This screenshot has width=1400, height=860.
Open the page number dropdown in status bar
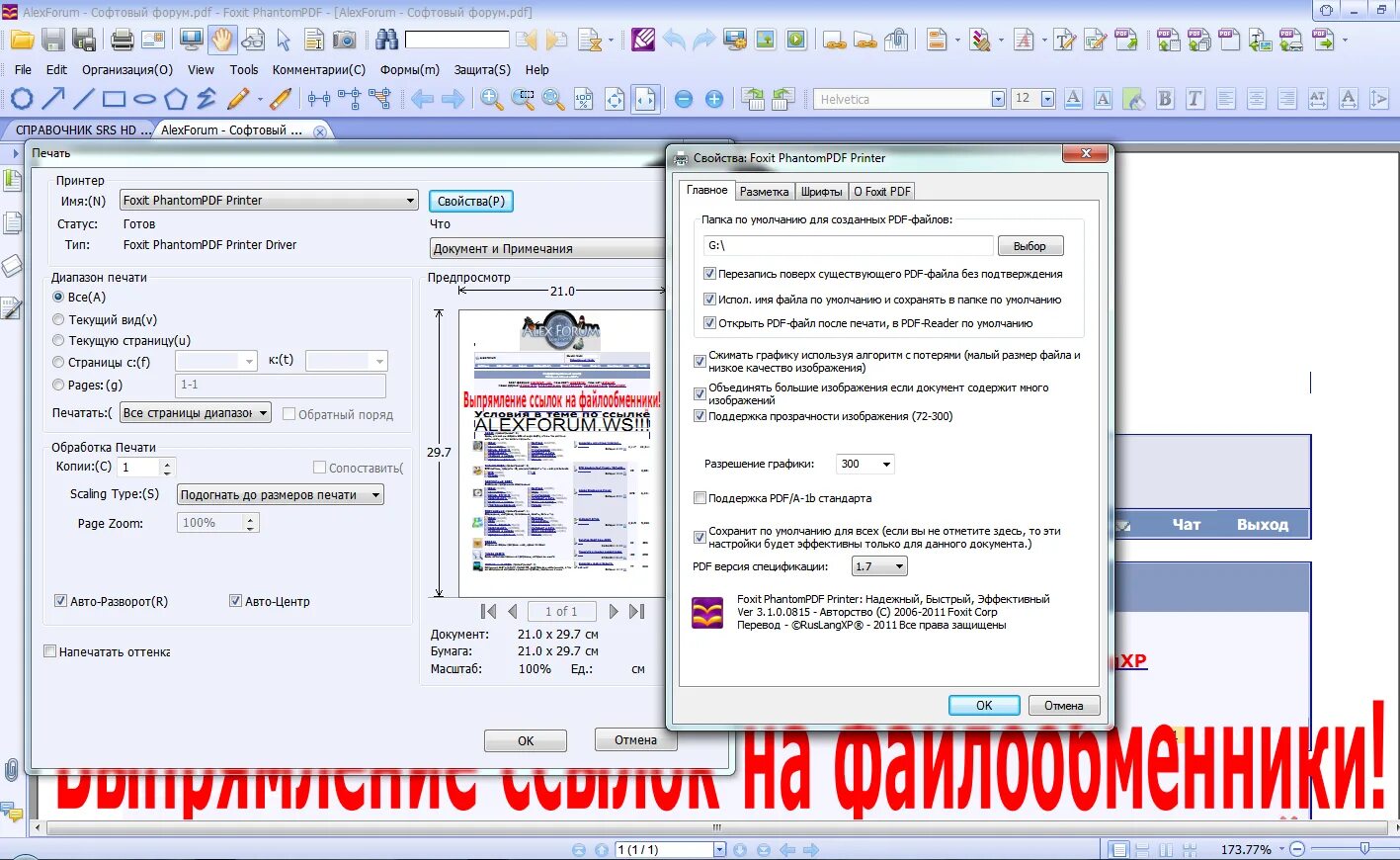(719, 849)
